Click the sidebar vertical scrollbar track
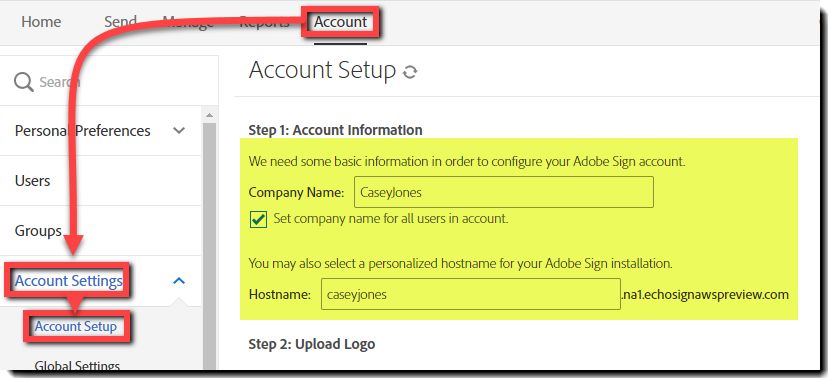 [209, 245]
